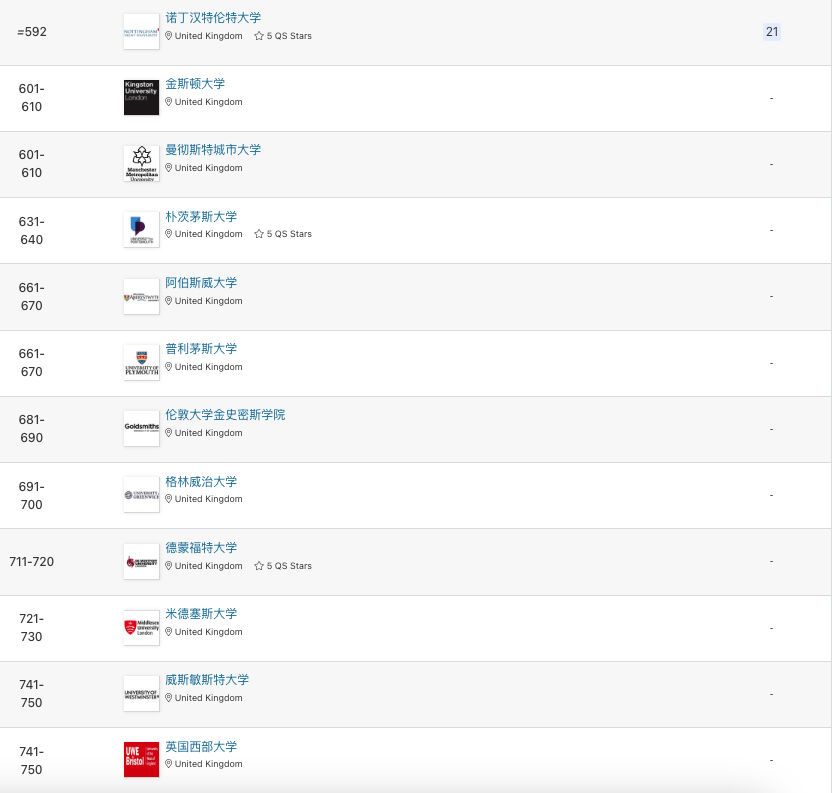Viewport: 832px width, 793px height.
Task: Follow the 曼彻斯特城市大学 link
Action: (213, 150)
